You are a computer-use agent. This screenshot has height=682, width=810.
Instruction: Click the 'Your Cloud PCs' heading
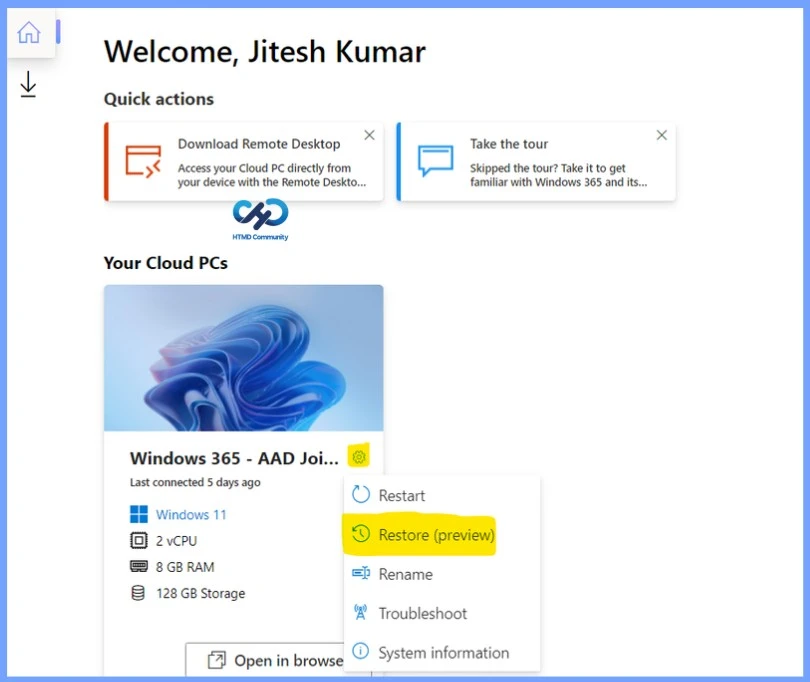coord(166,263)
